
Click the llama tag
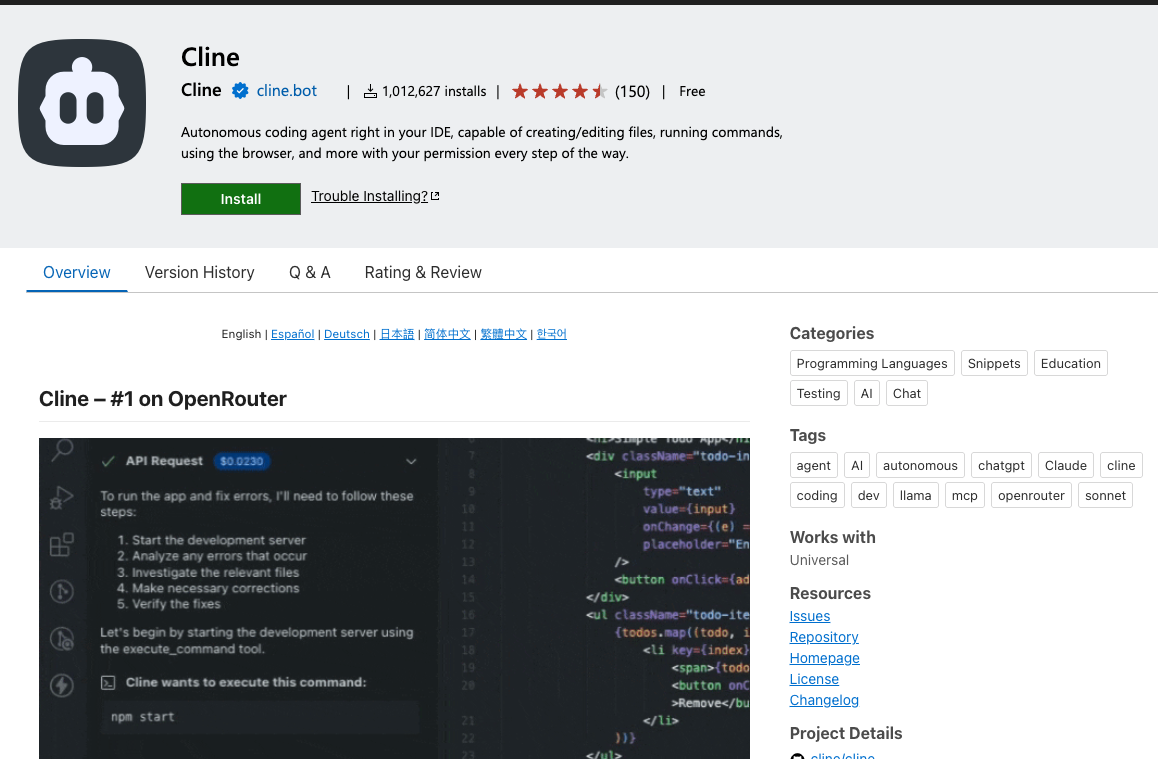tap(916, 495)
